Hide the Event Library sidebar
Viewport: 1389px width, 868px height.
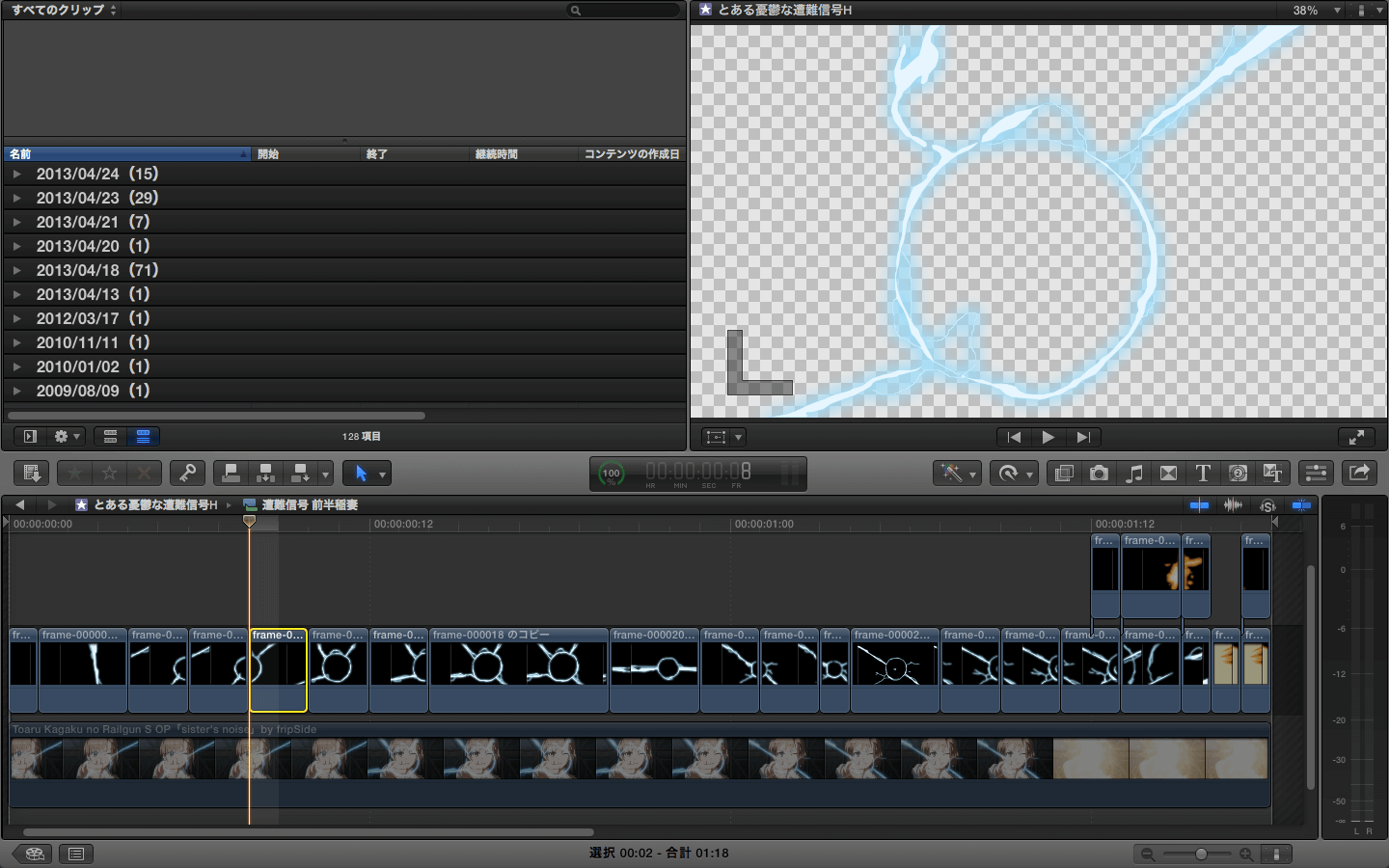coord(30,436)
